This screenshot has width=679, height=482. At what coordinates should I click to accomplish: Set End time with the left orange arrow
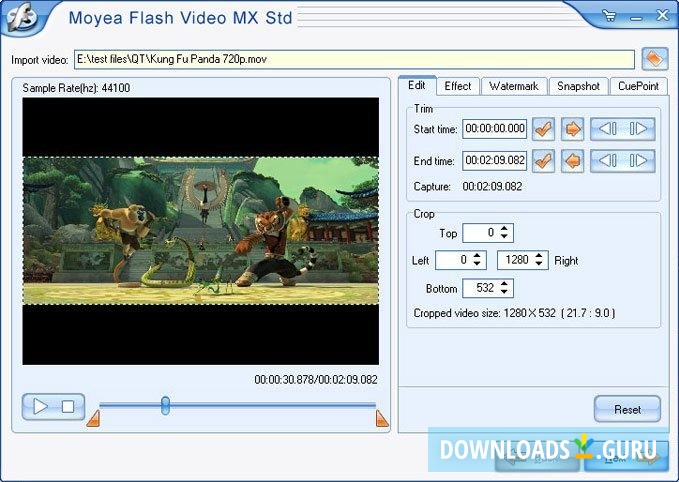pyautogui.click(x=572, y=161)
